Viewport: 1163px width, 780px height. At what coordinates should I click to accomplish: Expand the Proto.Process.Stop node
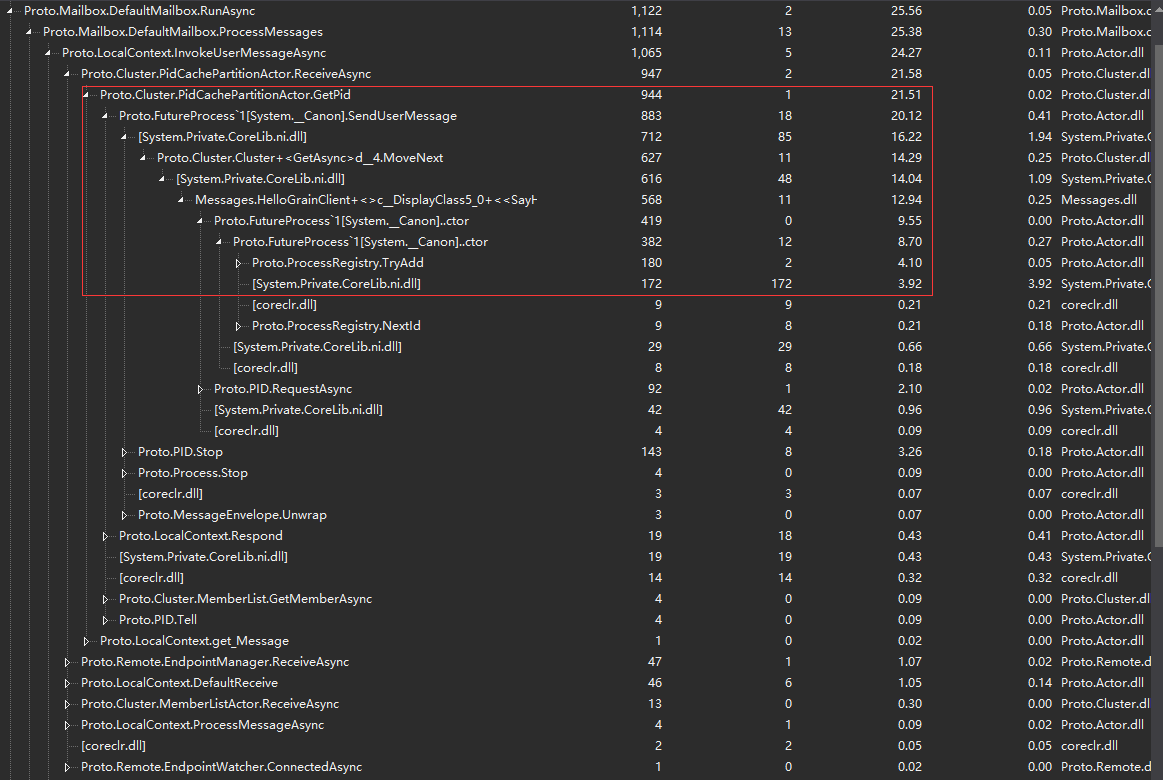click(123, 472)
